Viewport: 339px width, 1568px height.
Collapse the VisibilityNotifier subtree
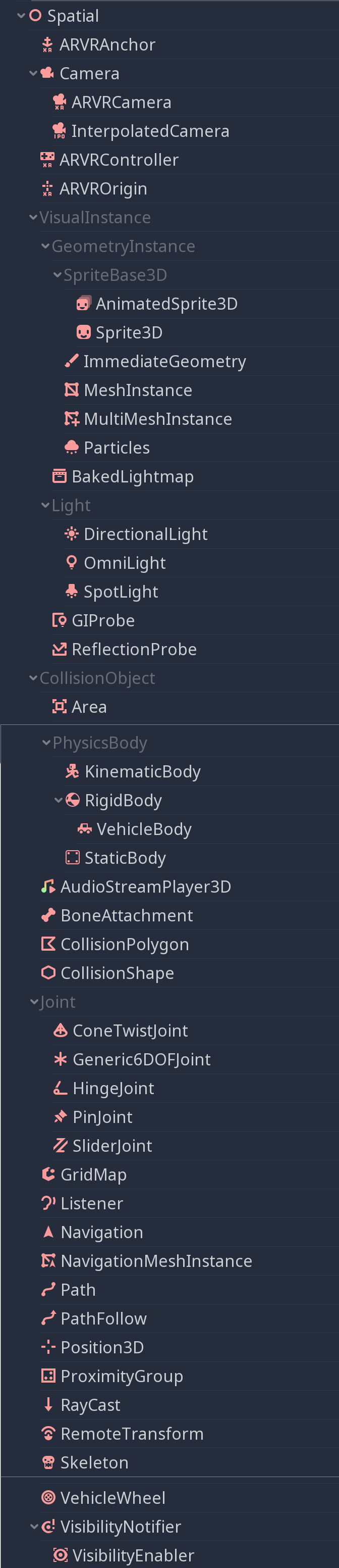(34, 1527)
